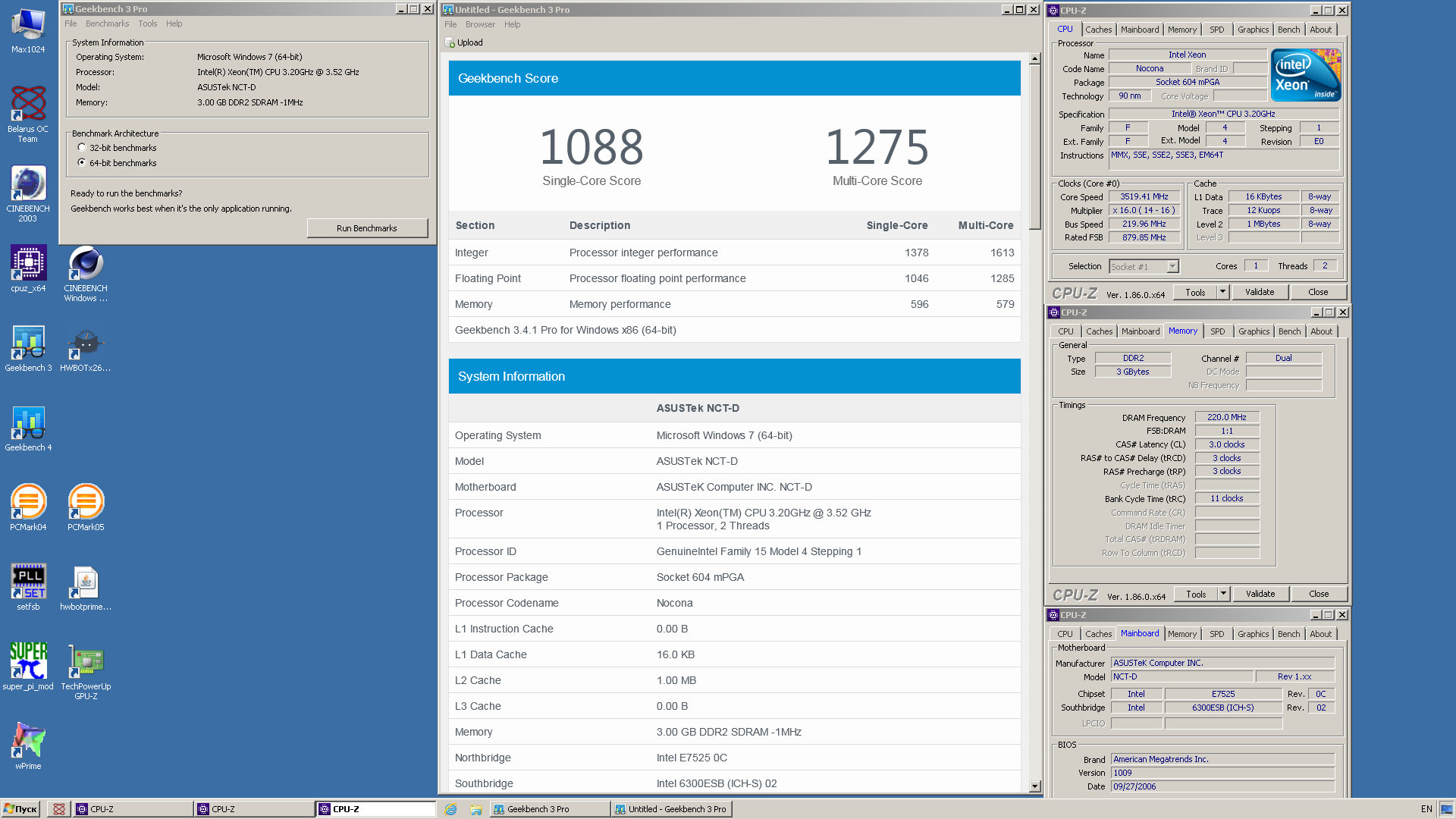
Task: Switch to Caches tab in top CPU-Z window
Action: click(x=1098, y=30)
